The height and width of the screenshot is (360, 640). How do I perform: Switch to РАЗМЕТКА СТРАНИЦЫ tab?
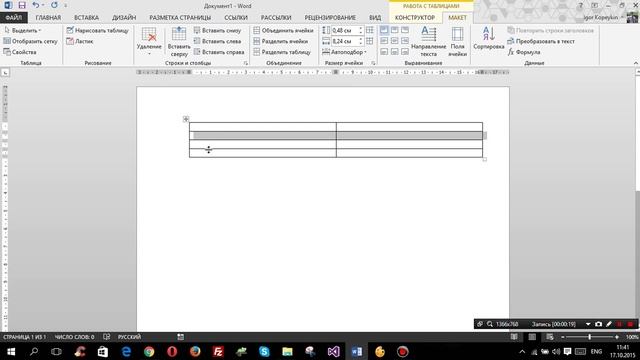180,18
